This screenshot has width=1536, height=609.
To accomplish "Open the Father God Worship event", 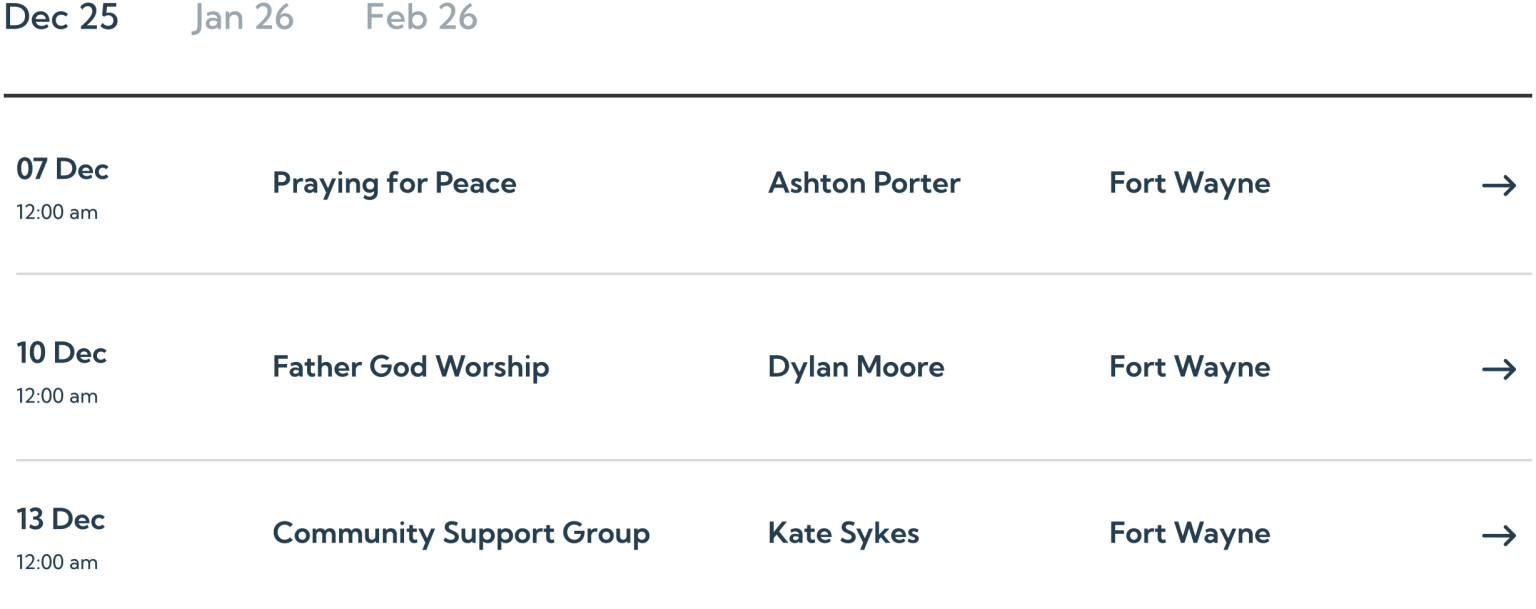I will coord(410,368).
